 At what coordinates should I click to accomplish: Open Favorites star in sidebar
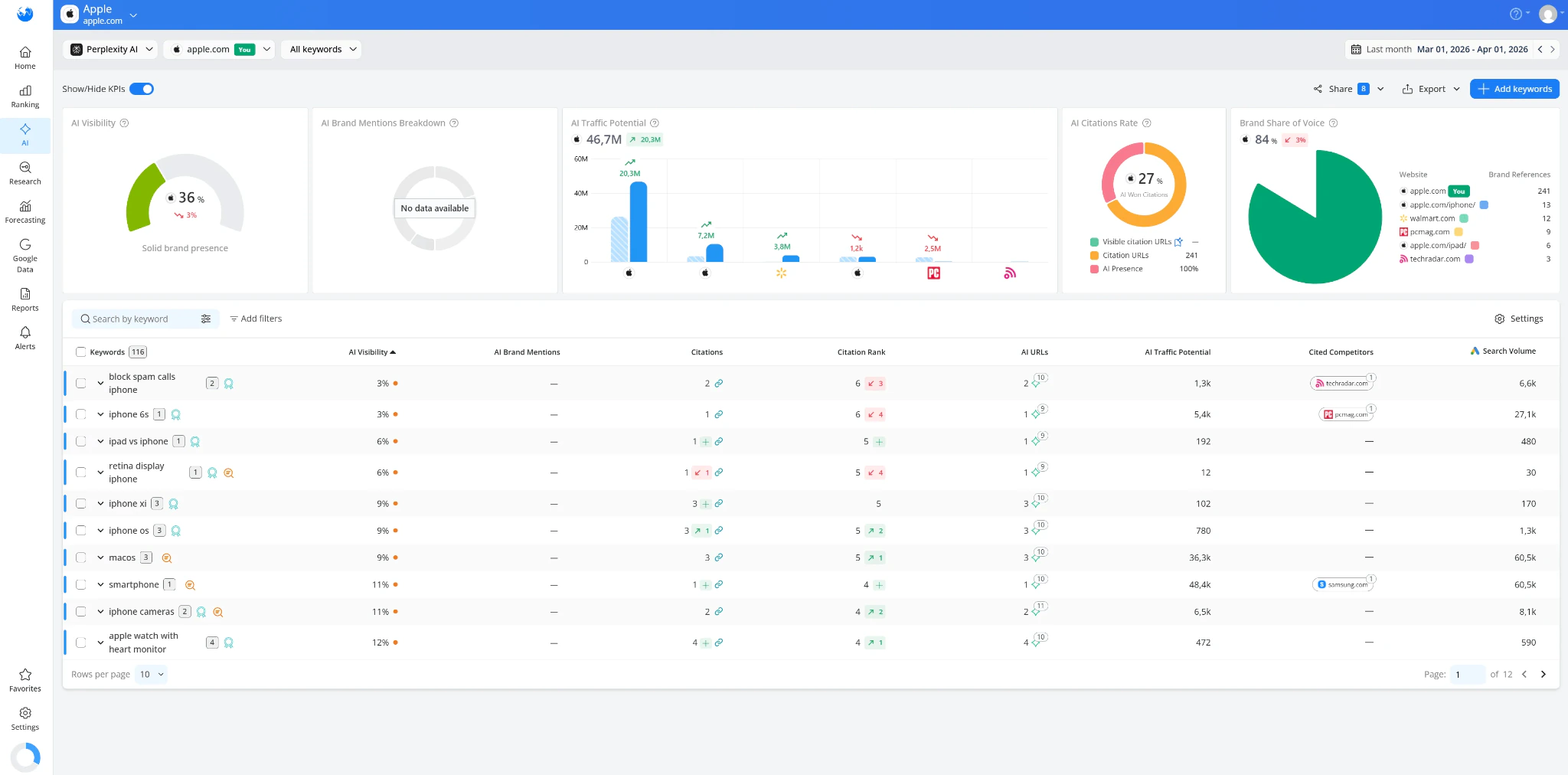(25, 680)
